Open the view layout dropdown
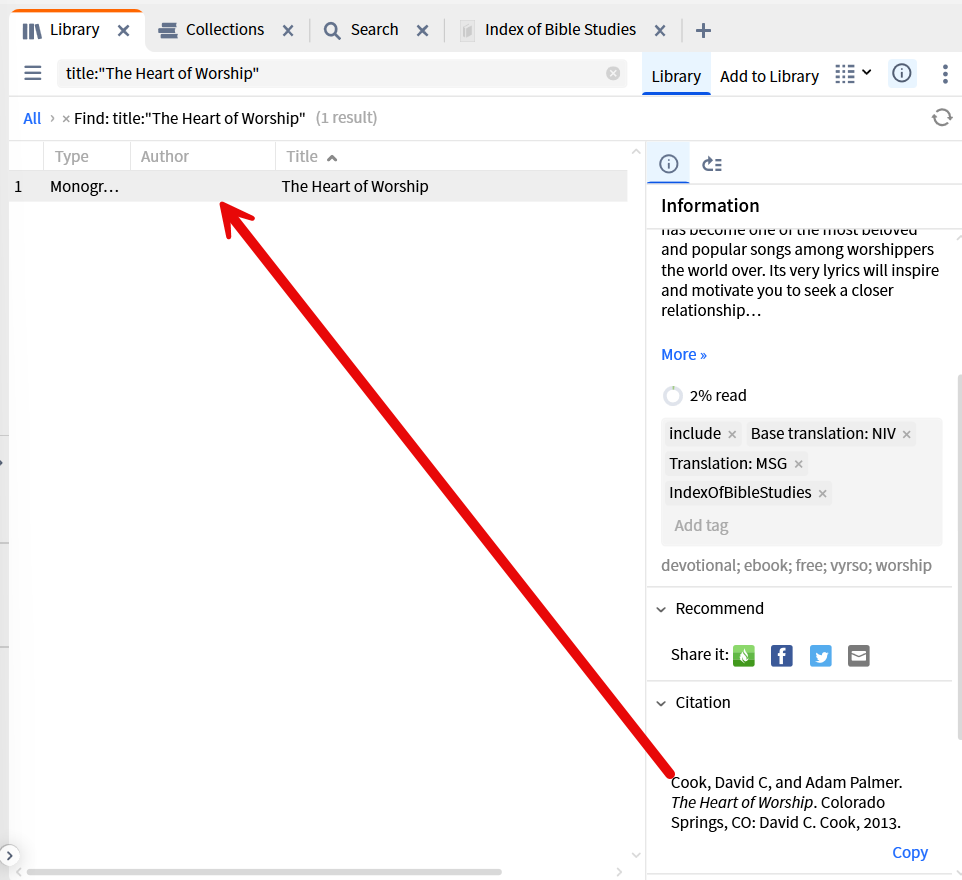Screen dimensions: 962x880 [x=853, y=74]
